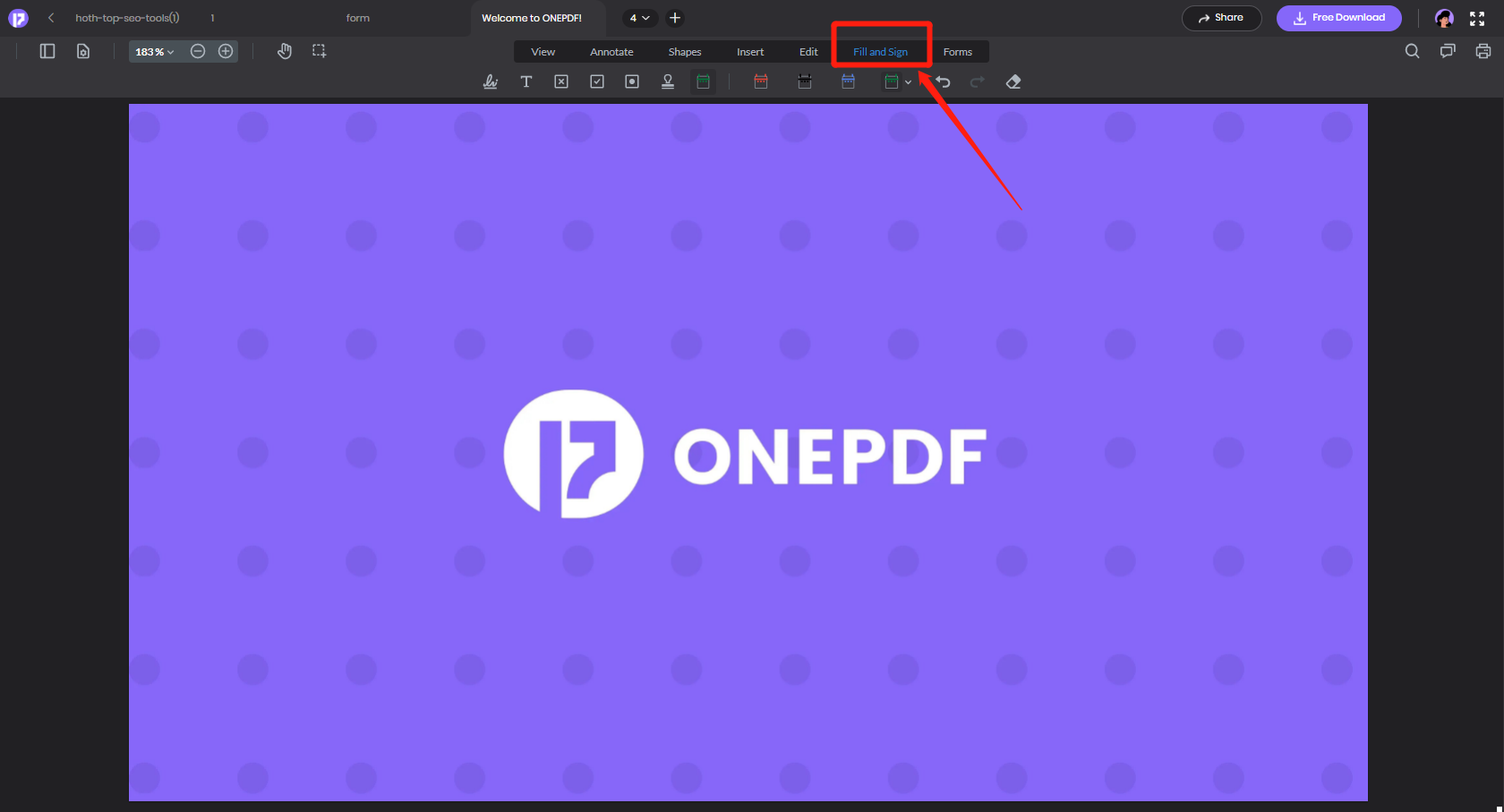Switch to the tab labeled 1

212,18
